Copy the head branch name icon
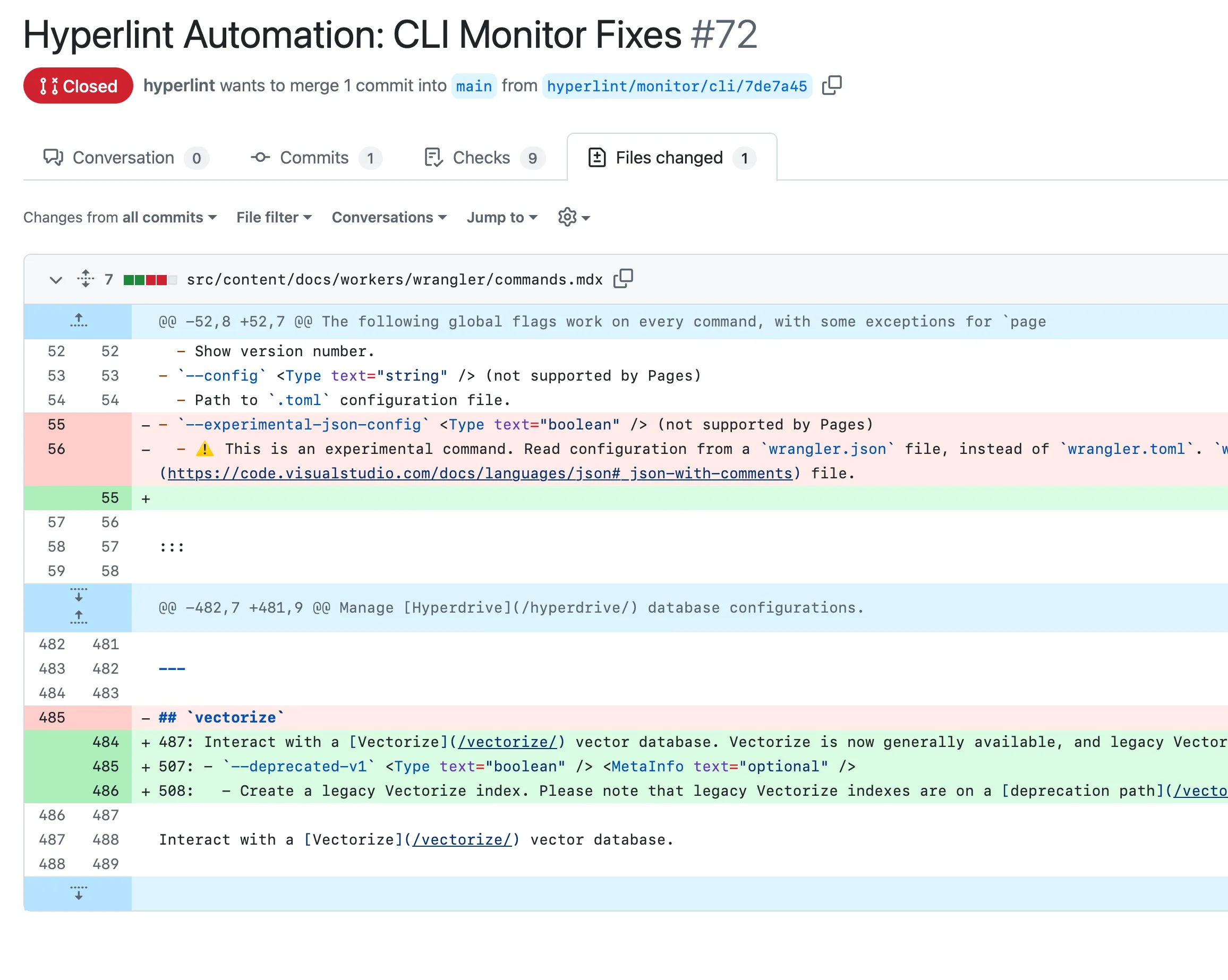The width and height of the screenshot is (1228, 980). click(831, 85)
